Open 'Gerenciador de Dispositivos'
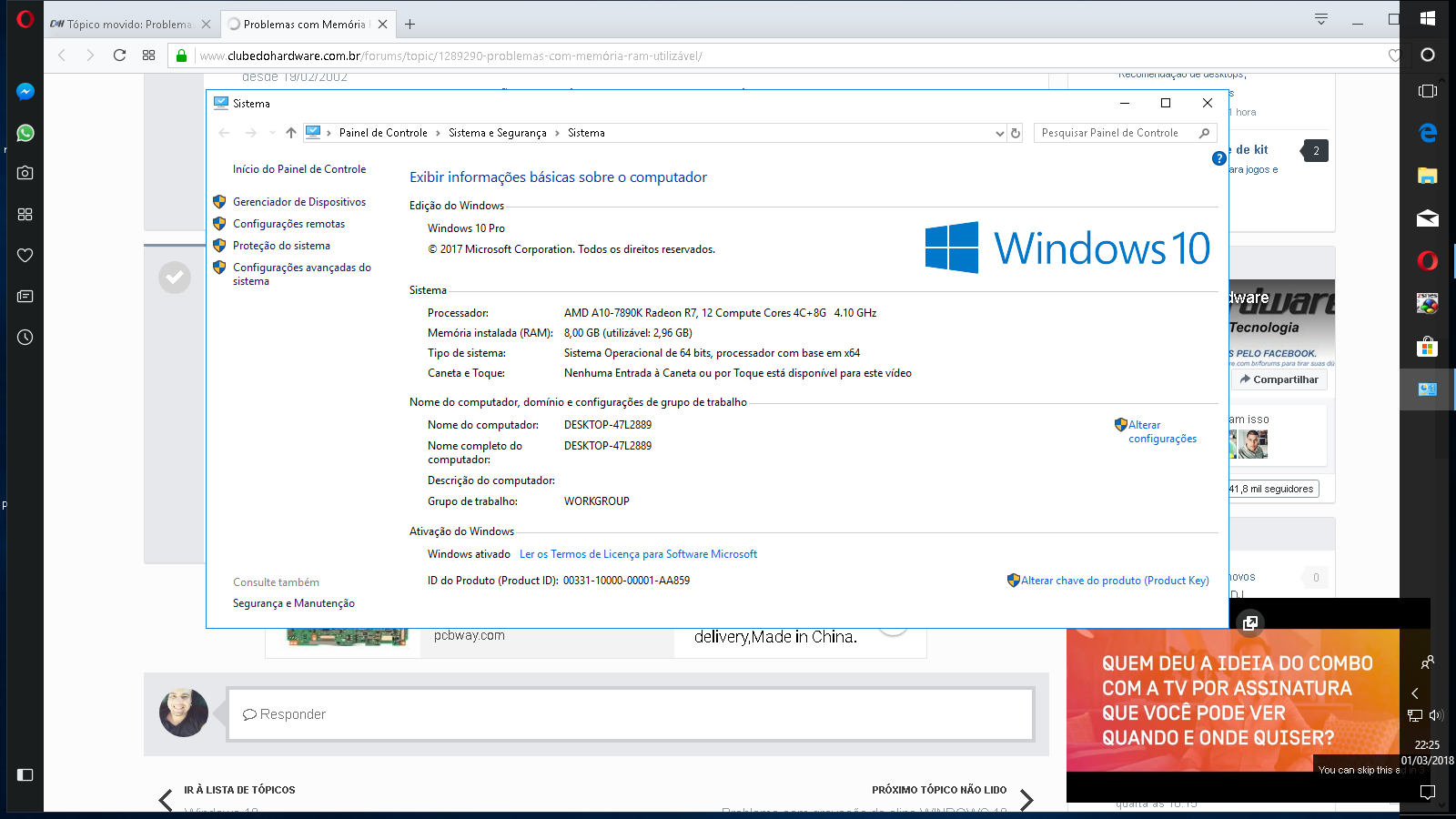This screenshot has width=1456, height=819. pos(299,202)
